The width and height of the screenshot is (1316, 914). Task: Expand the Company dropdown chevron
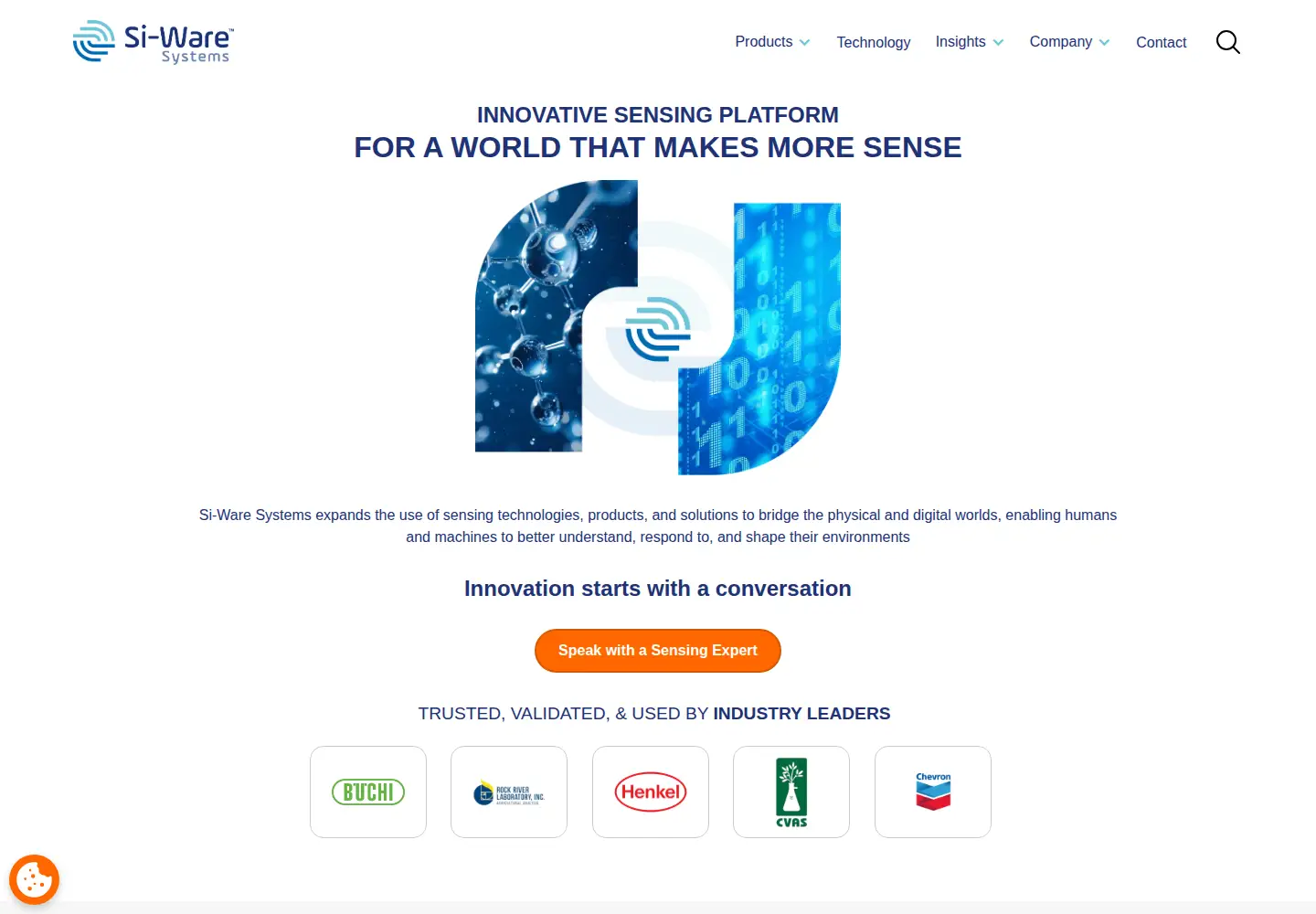click(x=1104, y=43)
